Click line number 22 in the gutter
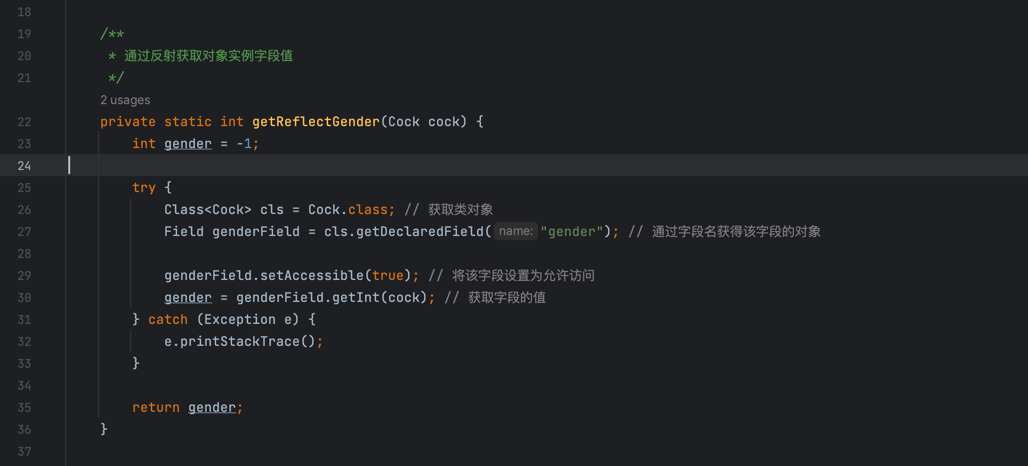The width and height of the screenshot is (1028, 466). tap(24, 122)
